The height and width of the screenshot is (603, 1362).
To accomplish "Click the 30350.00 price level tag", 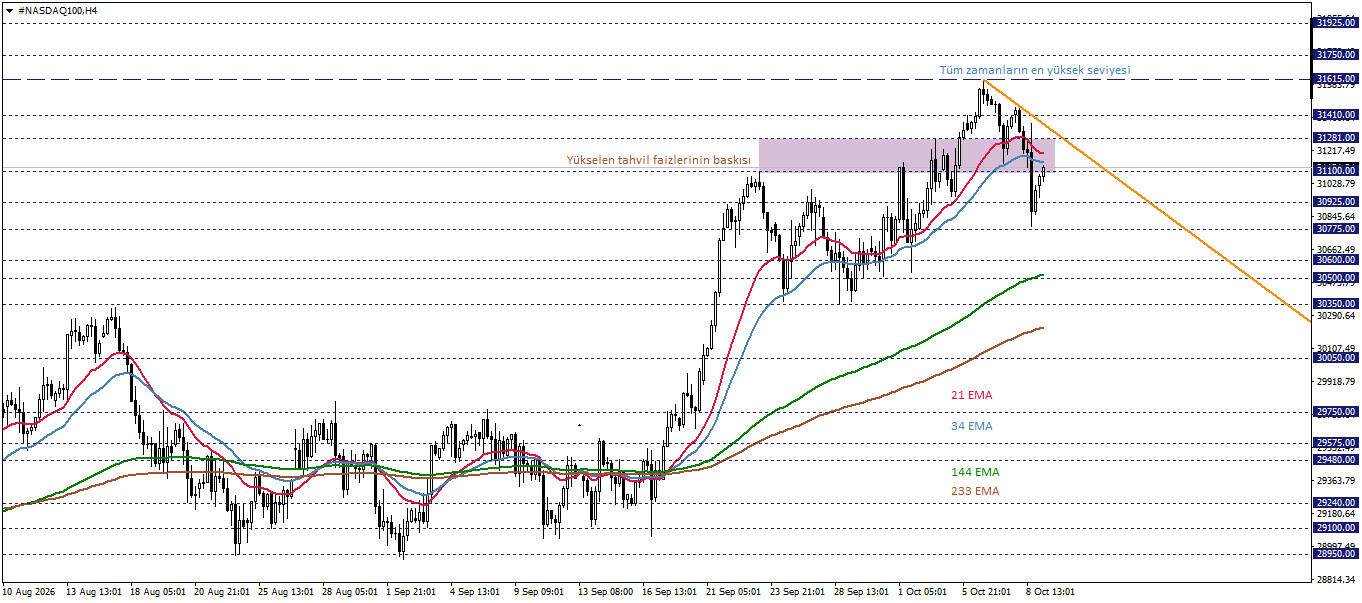I will [1336, 304].
